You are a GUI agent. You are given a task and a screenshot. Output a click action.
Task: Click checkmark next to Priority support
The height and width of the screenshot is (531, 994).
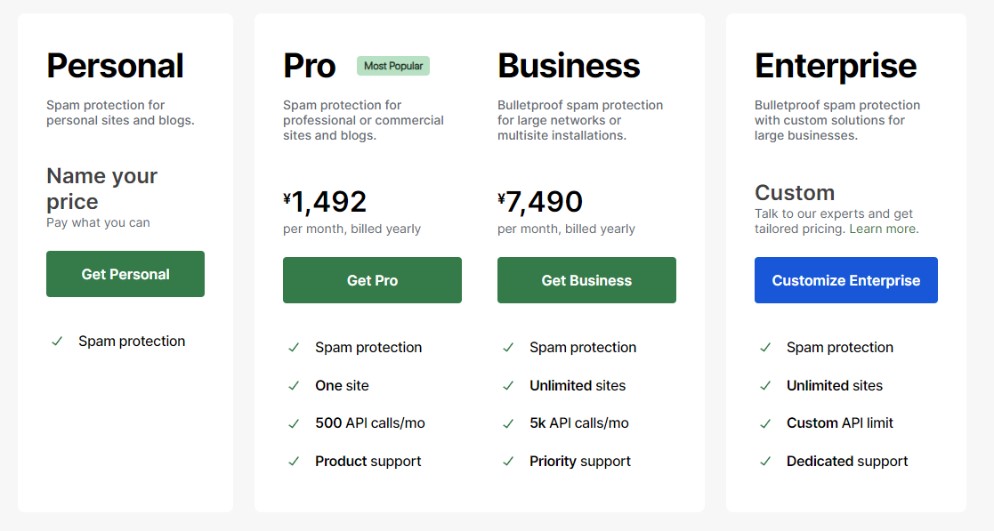pos(508,461)
